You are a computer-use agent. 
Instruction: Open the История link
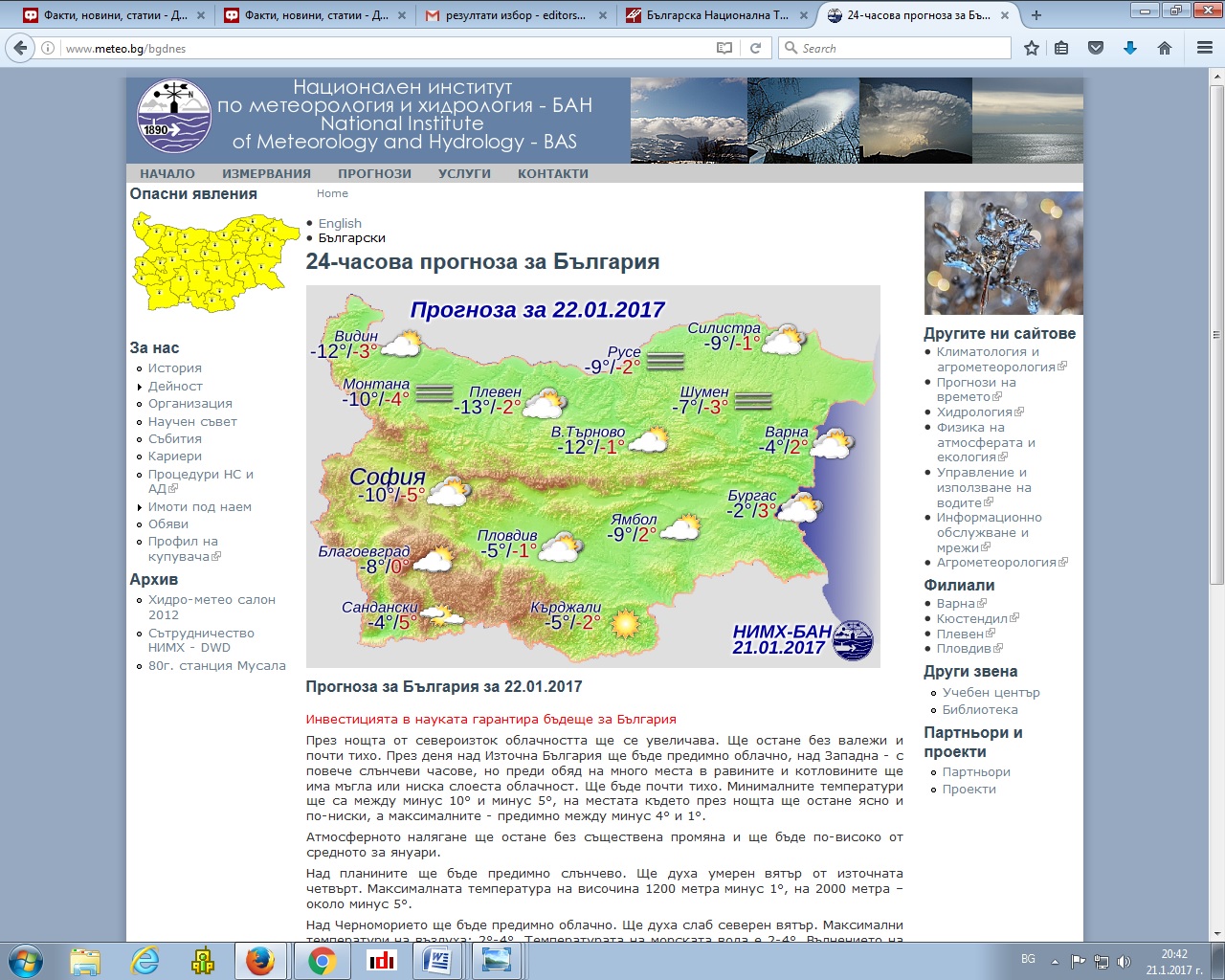pyautogui.click(x=175, y=368)
